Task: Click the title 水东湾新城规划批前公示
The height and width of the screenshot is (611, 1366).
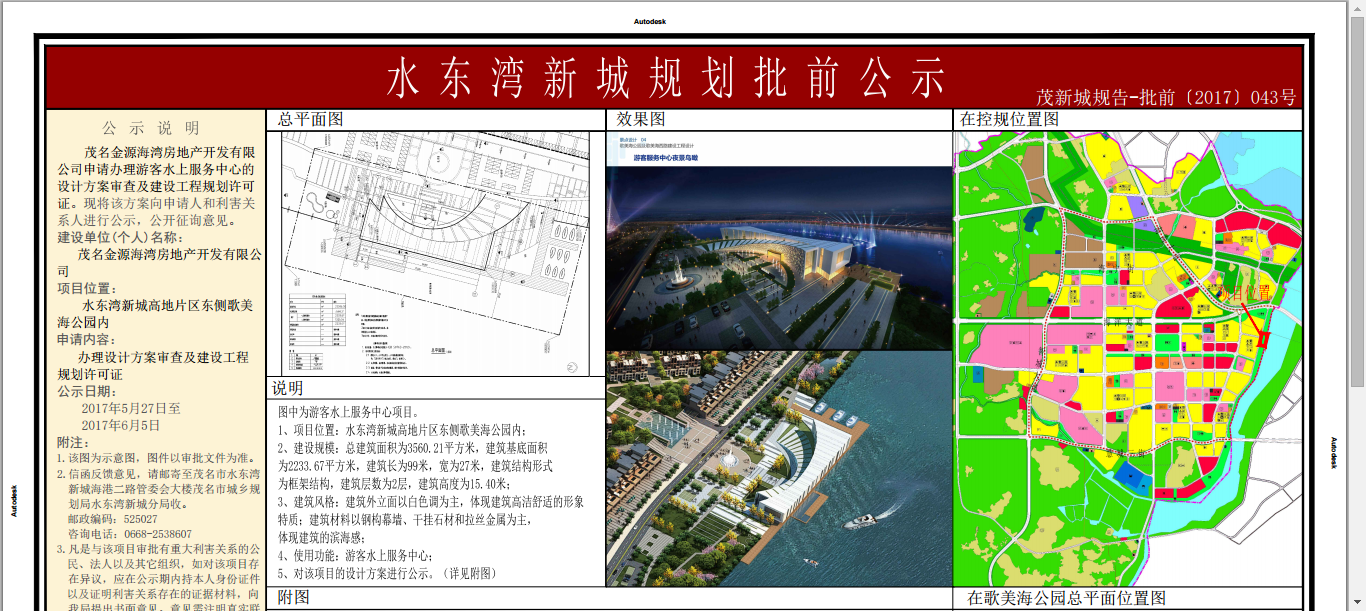Action: pyautogui.click(x=665, y=77)
